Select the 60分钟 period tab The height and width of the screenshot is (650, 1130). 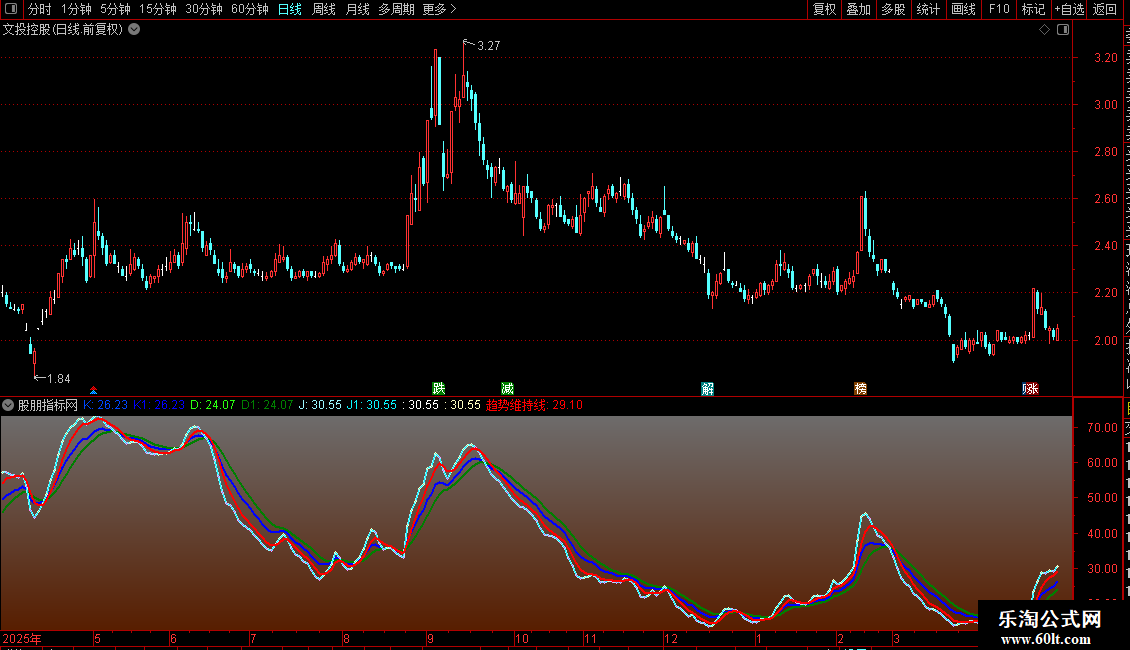point(250,9)
